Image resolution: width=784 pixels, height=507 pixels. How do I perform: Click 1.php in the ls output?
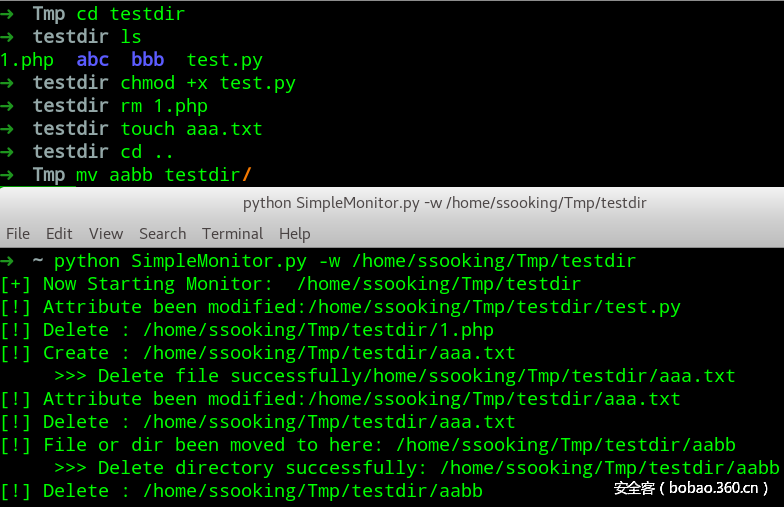[27, 60]
